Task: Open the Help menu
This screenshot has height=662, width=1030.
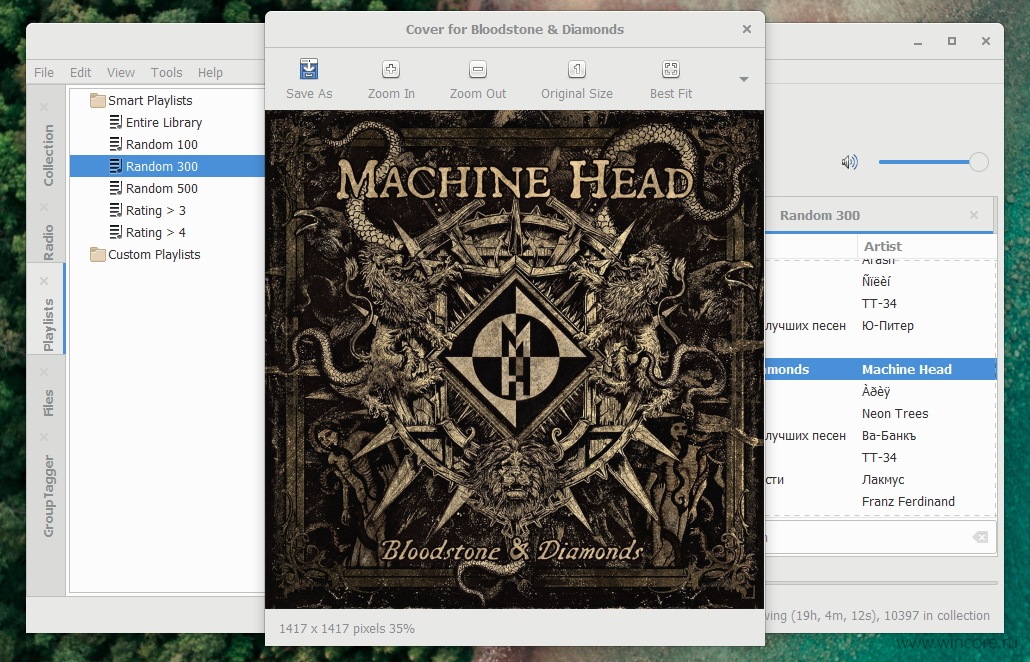Action: coord(210,72)
